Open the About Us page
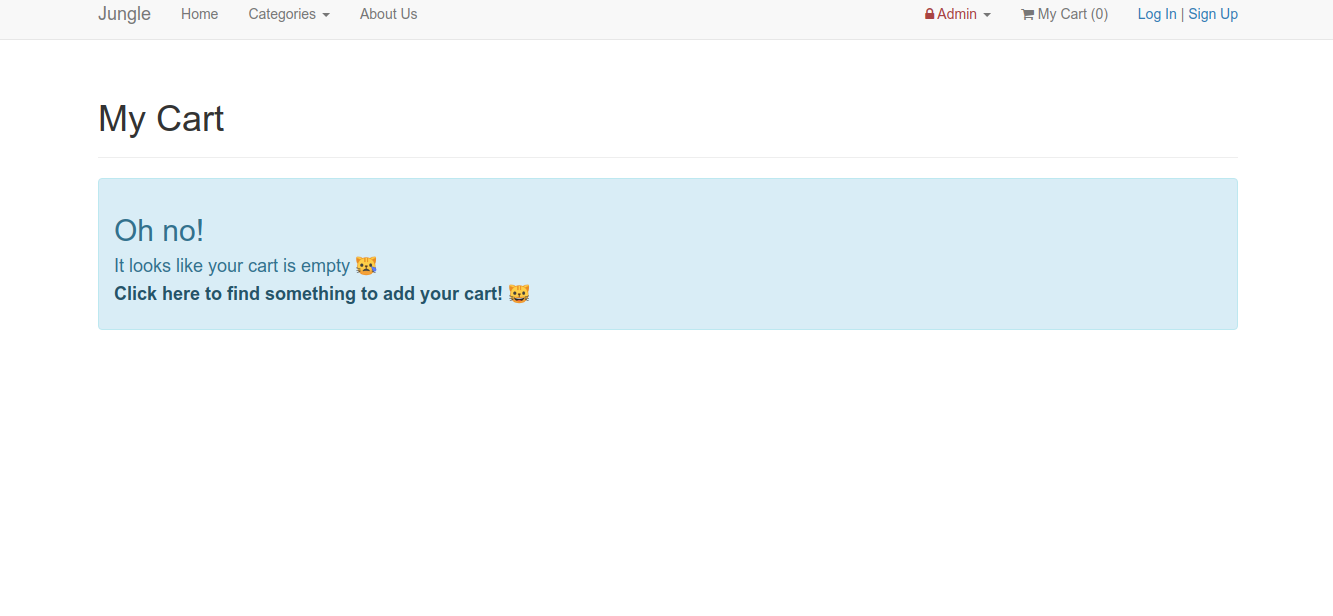The image size is (1333, 616). point(389,14)
